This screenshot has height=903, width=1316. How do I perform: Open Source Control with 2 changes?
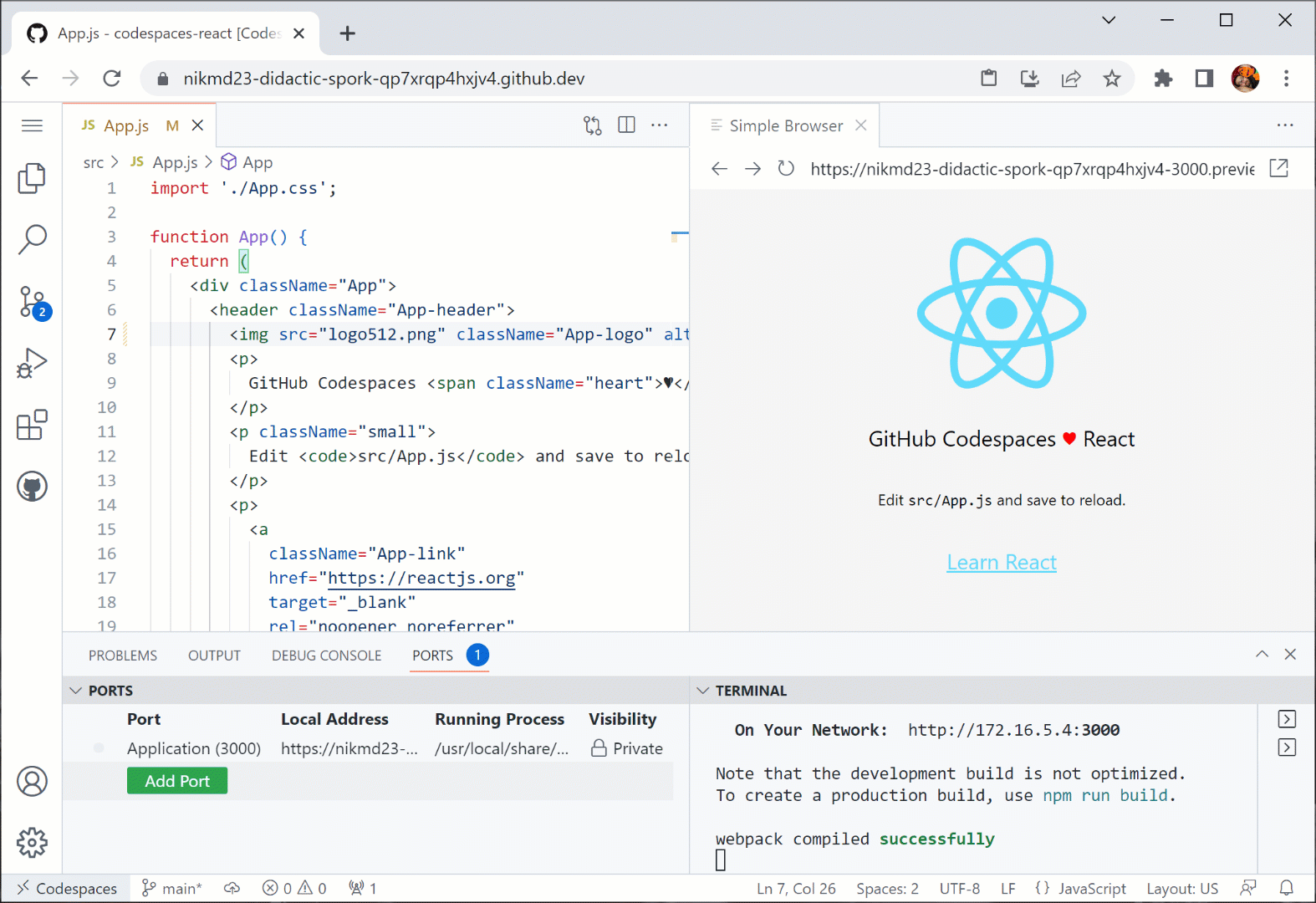32,302
